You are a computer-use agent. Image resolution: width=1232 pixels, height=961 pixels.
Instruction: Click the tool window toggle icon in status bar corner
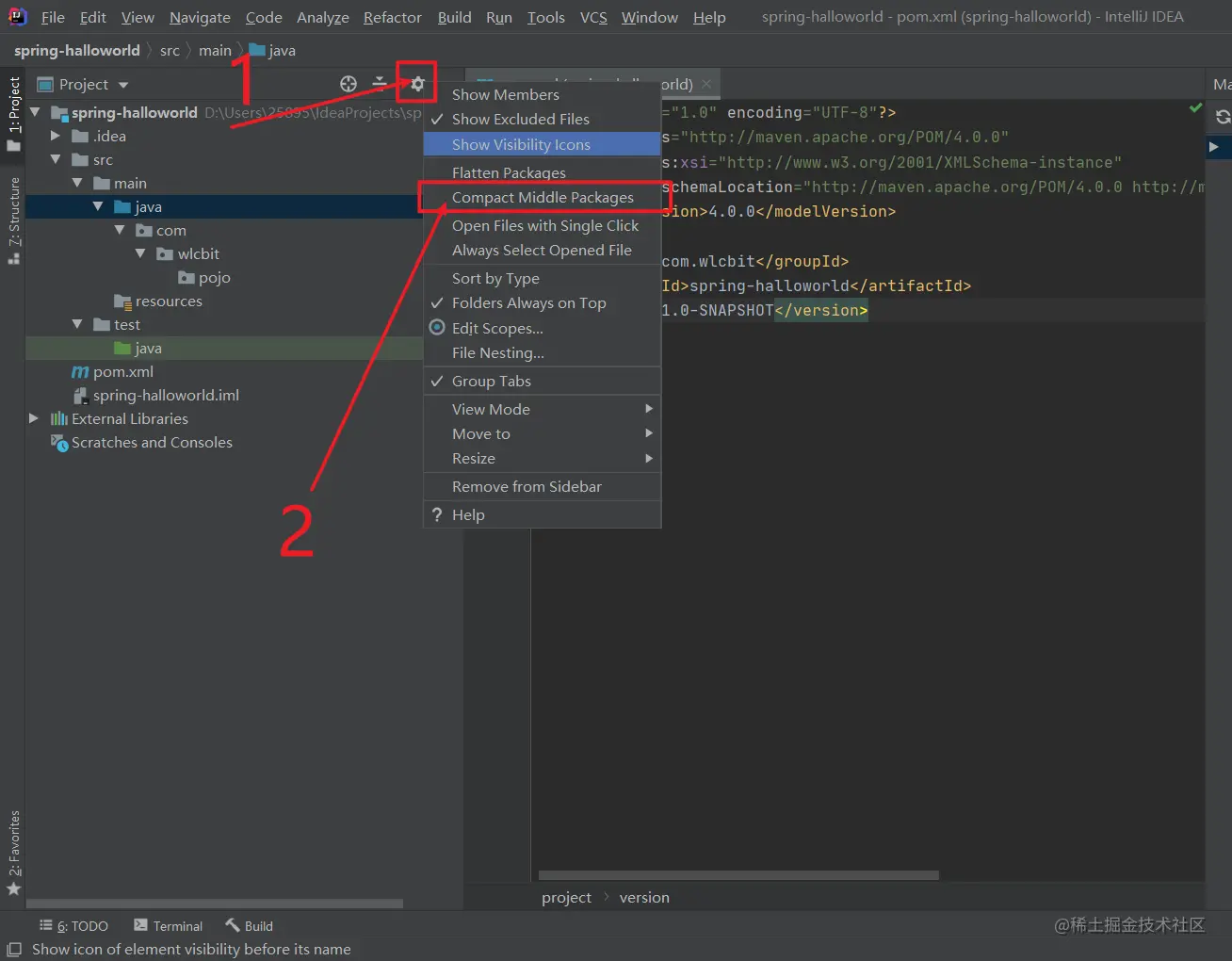click(x=14, y=950)
